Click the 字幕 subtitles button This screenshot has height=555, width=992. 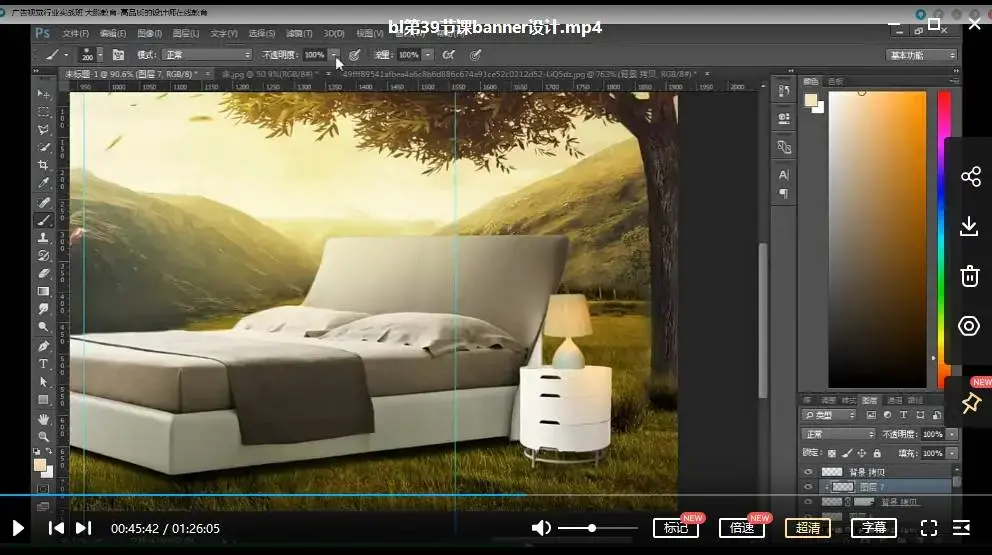click(873, 528)
